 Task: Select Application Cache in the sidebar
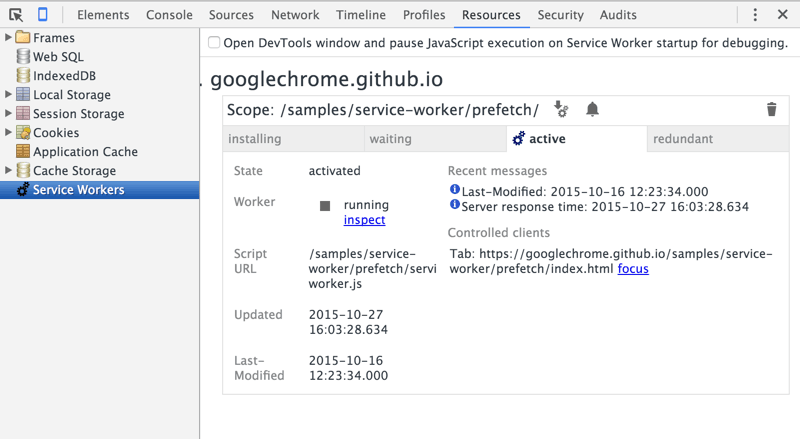(99, 151)
